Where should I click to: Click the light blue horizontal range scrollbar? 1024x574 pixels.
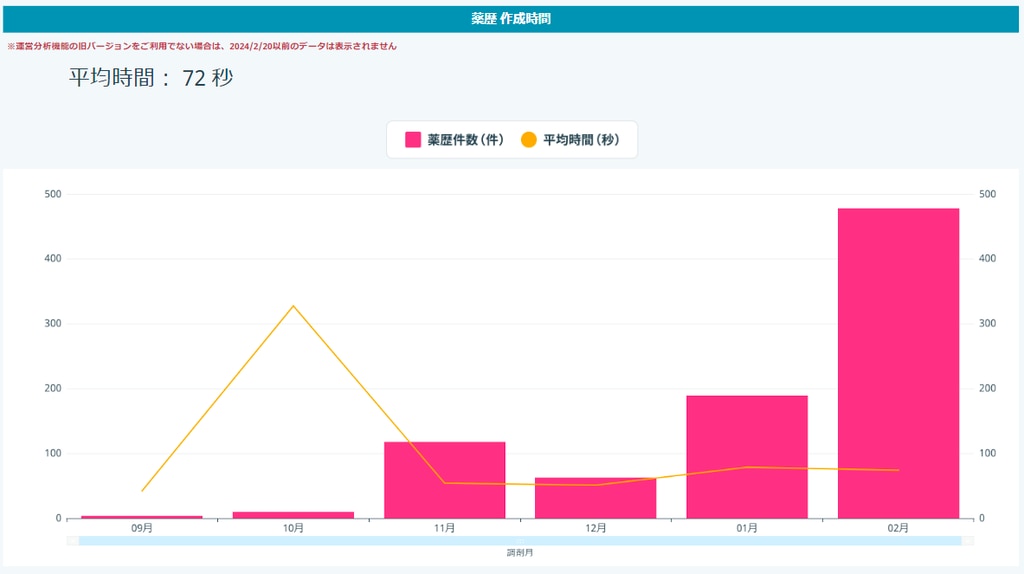[520, 541]
